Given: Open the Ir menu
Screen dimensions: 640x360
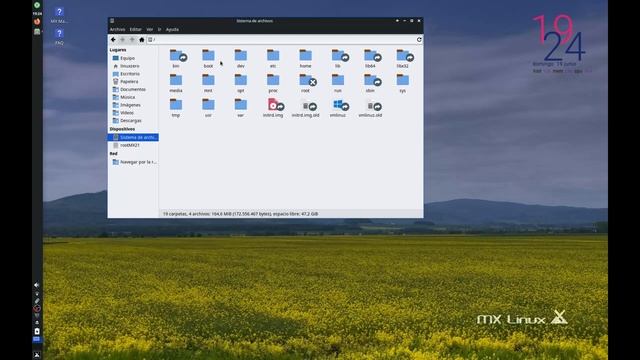Looking at the screenshot, I should (x=160, y=29).
